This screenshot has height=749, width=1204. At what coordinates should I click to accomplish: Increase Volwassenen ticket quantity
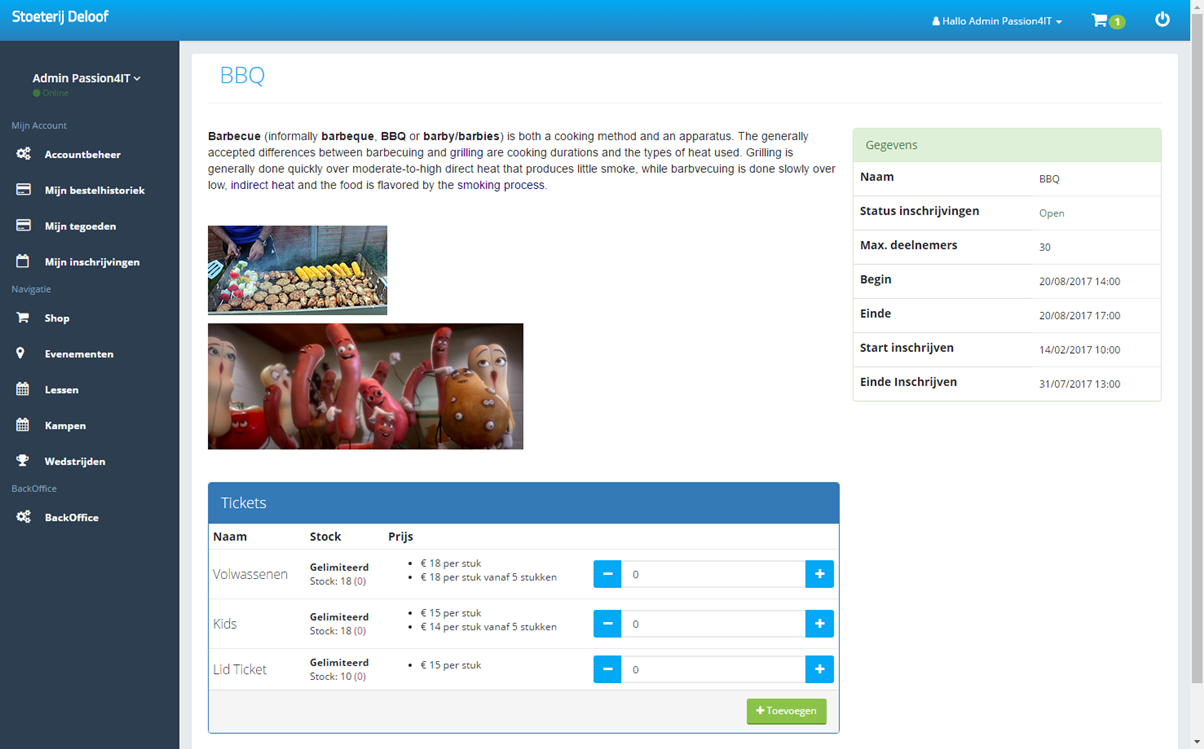pyautogui.click(x=819, y=574)
